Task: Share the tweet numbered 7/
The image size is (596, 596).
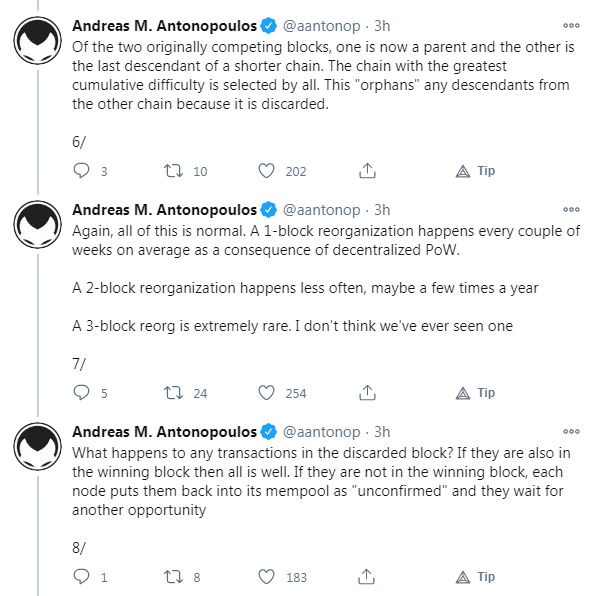Action: click(x=367, y=393)
